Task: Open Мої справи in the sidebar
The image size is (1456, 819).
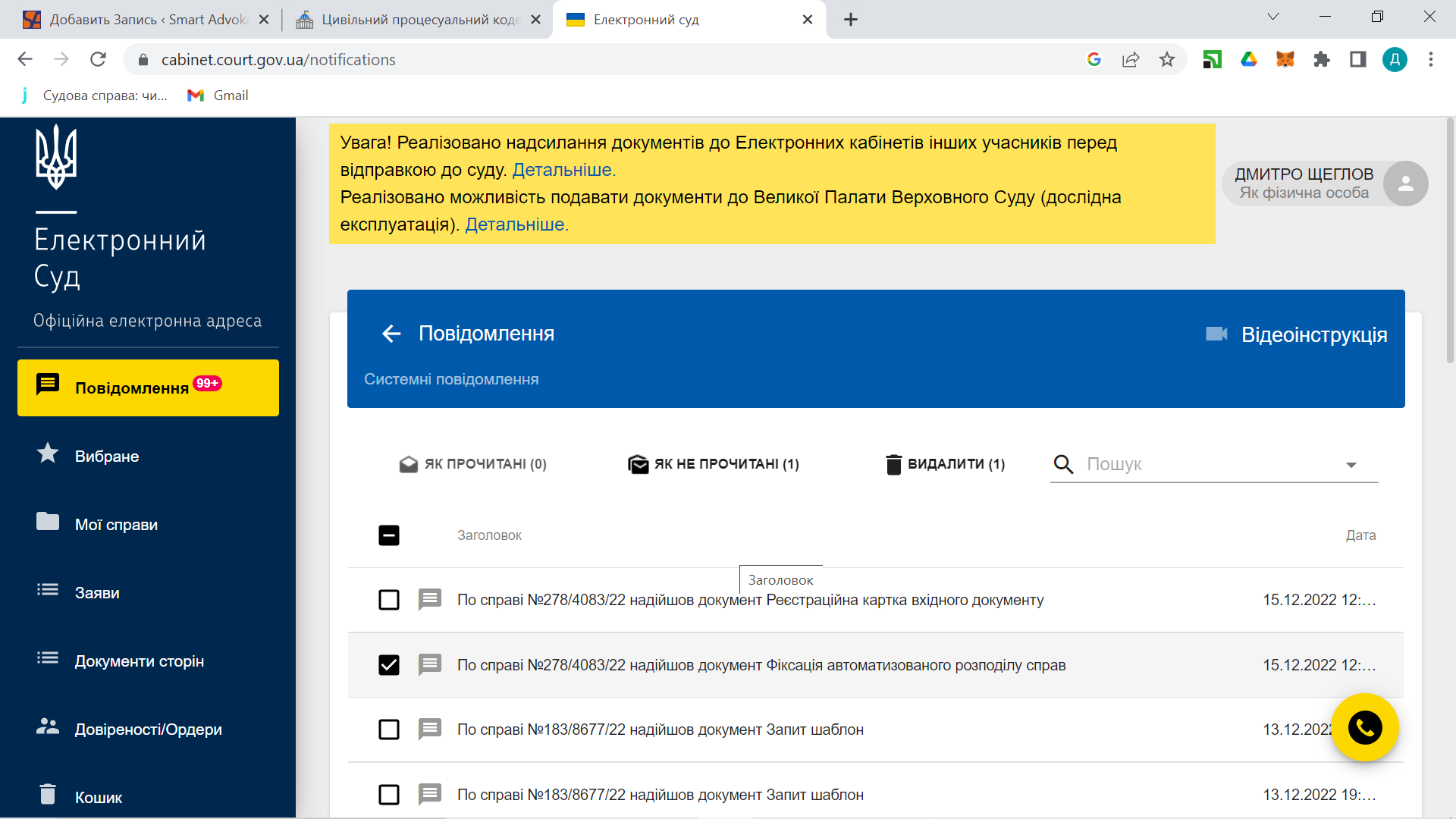Action: coord(116,524)
